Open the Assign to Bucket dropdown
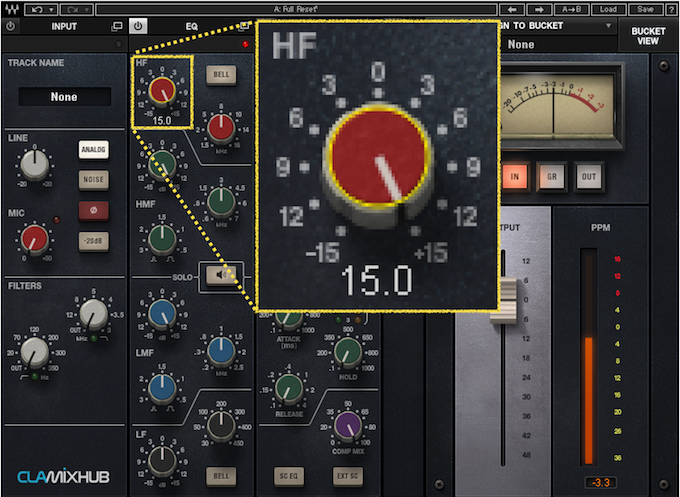 pos(608,26)
